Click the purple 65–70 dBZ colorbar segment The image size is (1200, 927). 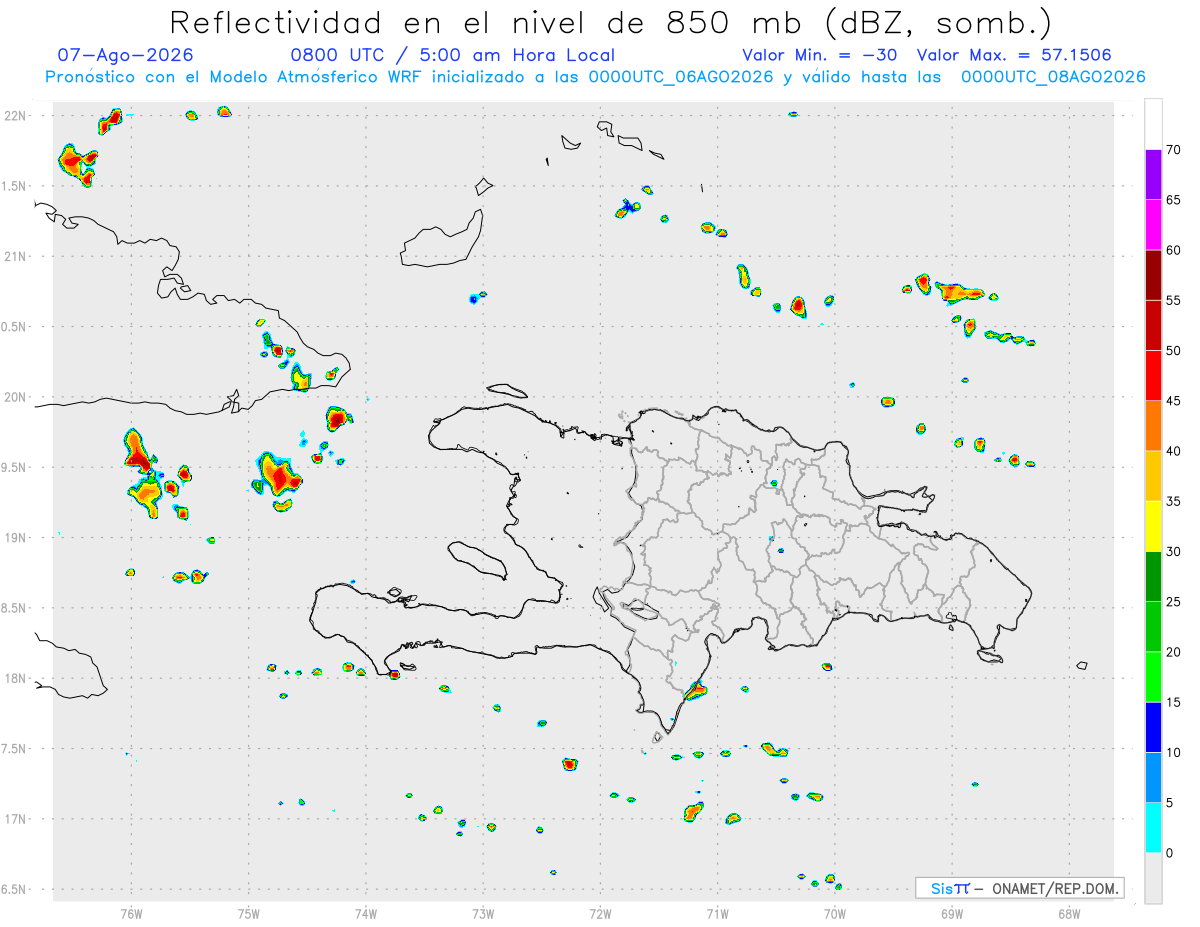point(1153,174)
